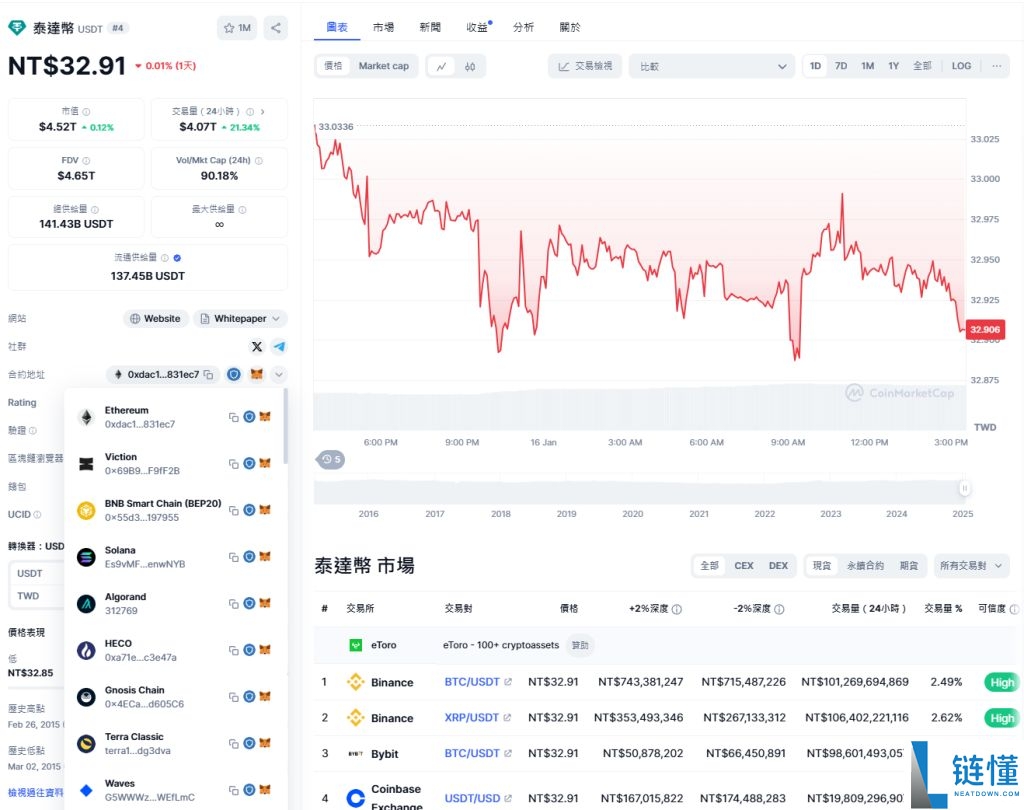The image size is (1024, 810).
Task: Copy the BNB Smart Chain contract address
Action: [x=233, y=510]
